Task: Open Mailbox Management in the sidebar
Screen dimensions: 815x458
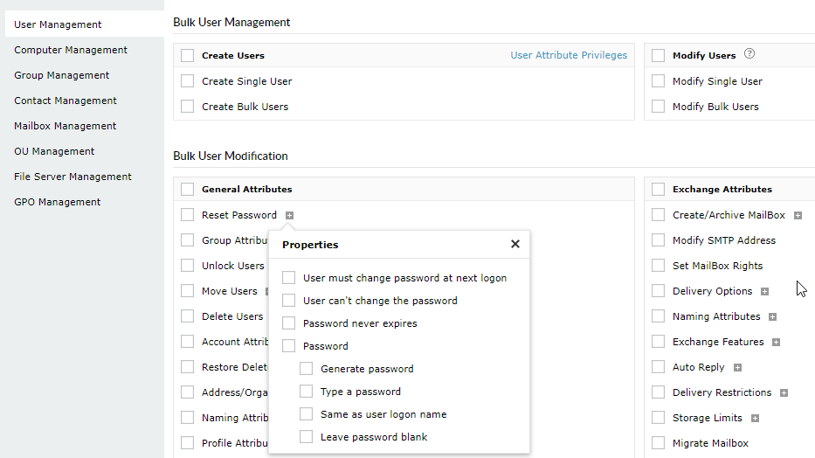Action: click(x=65, y=126)
